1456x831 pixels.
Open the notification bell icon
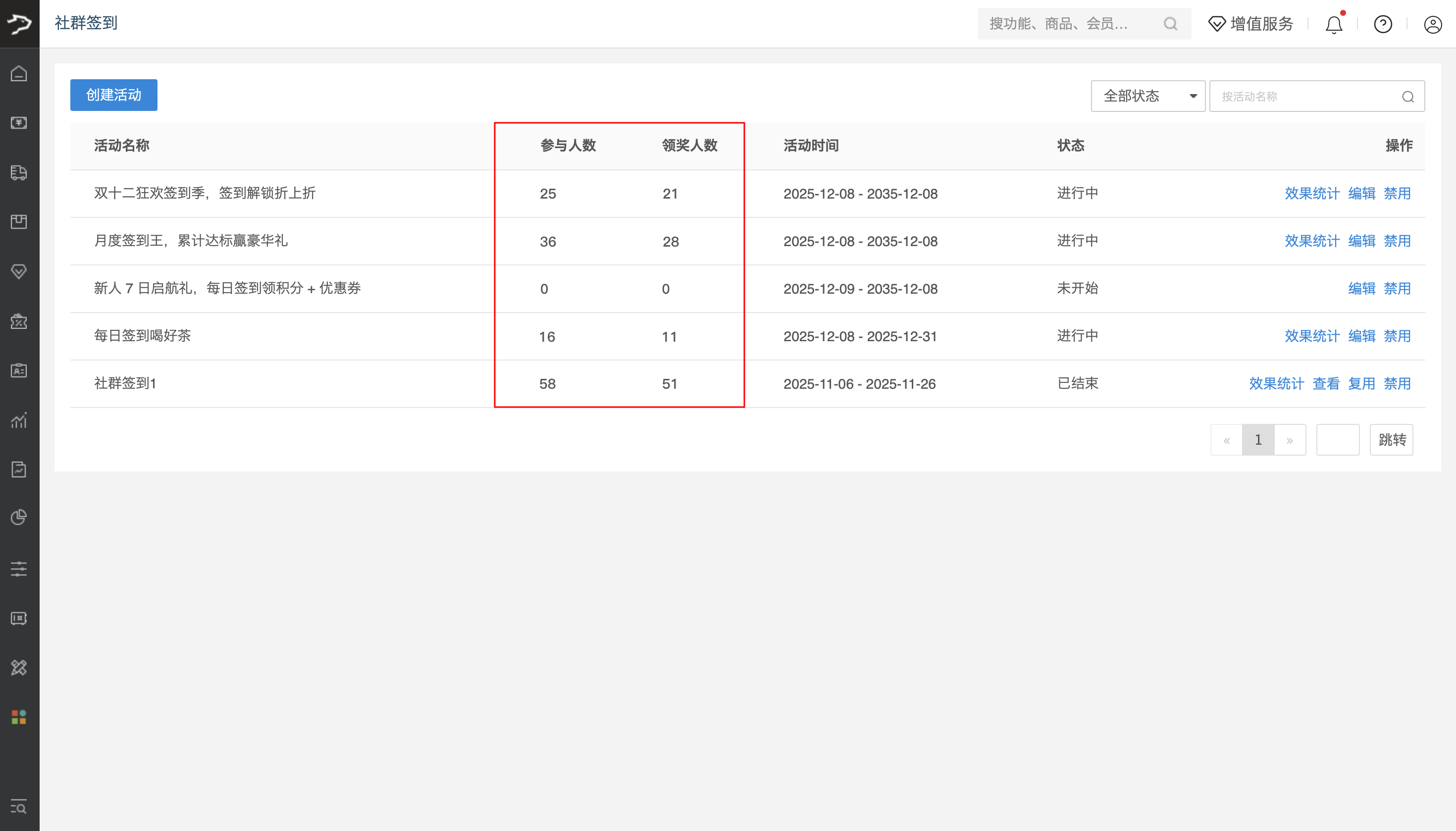[1333, 25]
